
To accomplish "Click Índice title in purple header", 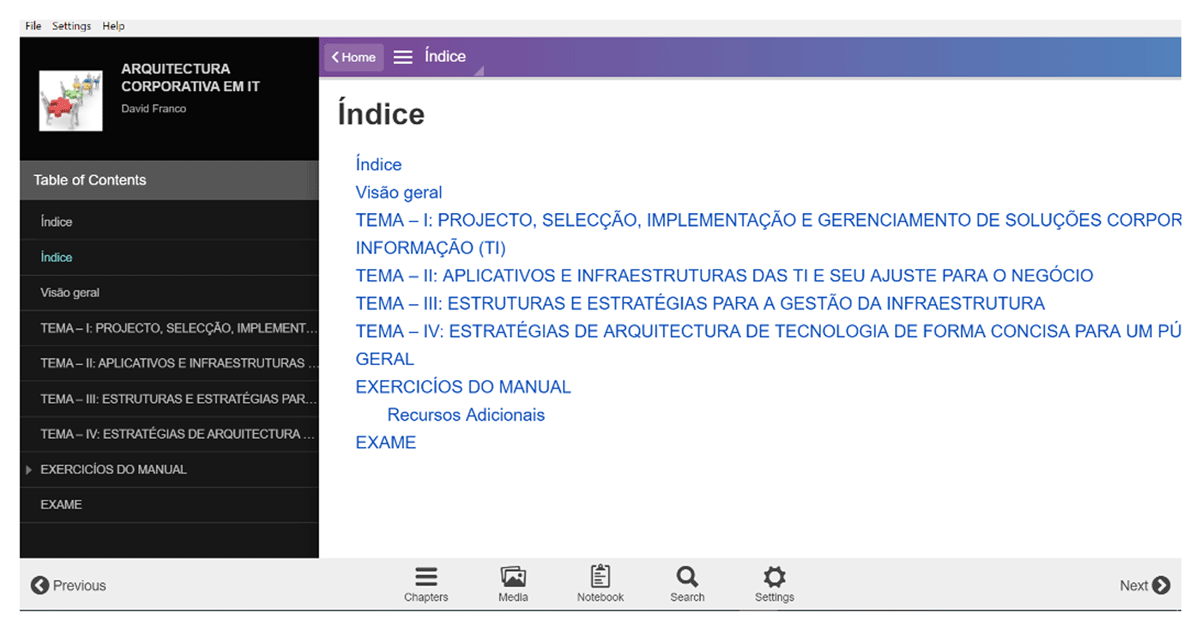I will 445,57.
